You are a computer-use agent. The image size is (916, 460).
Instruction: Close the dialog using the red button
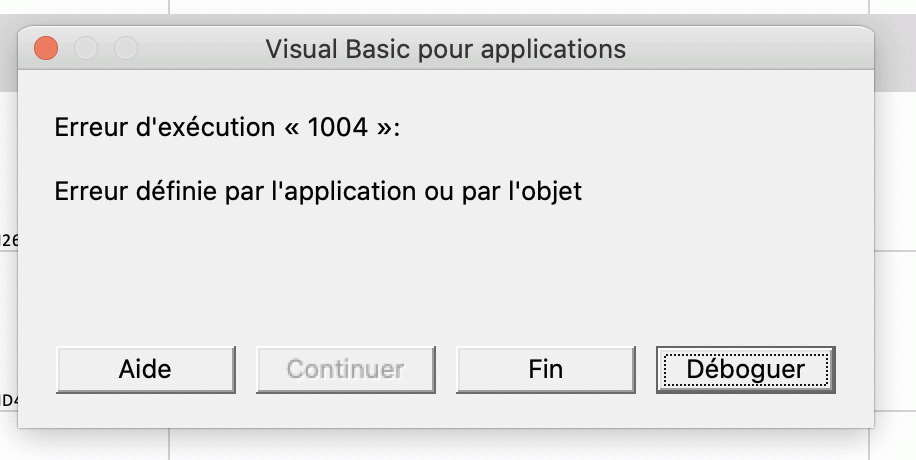pyautogui.click(x=46, y=48)
